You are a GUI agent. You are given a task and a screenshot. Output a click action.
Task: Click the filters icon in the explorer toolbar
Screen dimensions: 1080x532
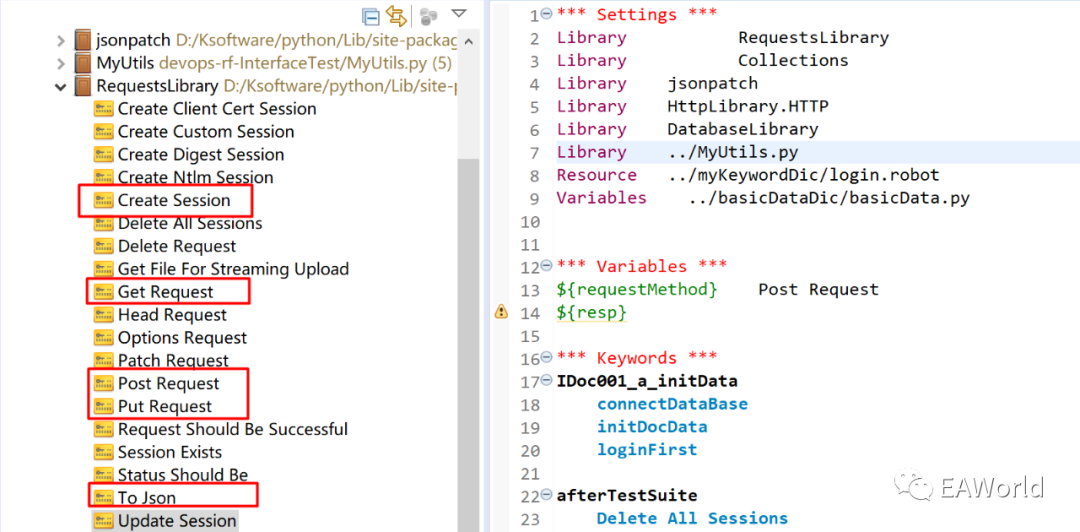(x=429, y=15)
